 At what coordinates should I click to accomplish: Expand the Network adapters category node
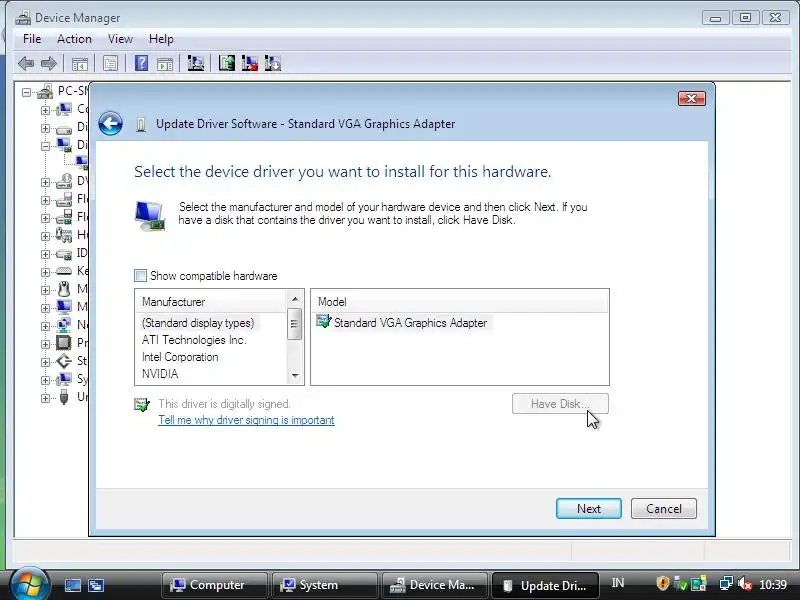pyautogui.click(x=45, y=326)
